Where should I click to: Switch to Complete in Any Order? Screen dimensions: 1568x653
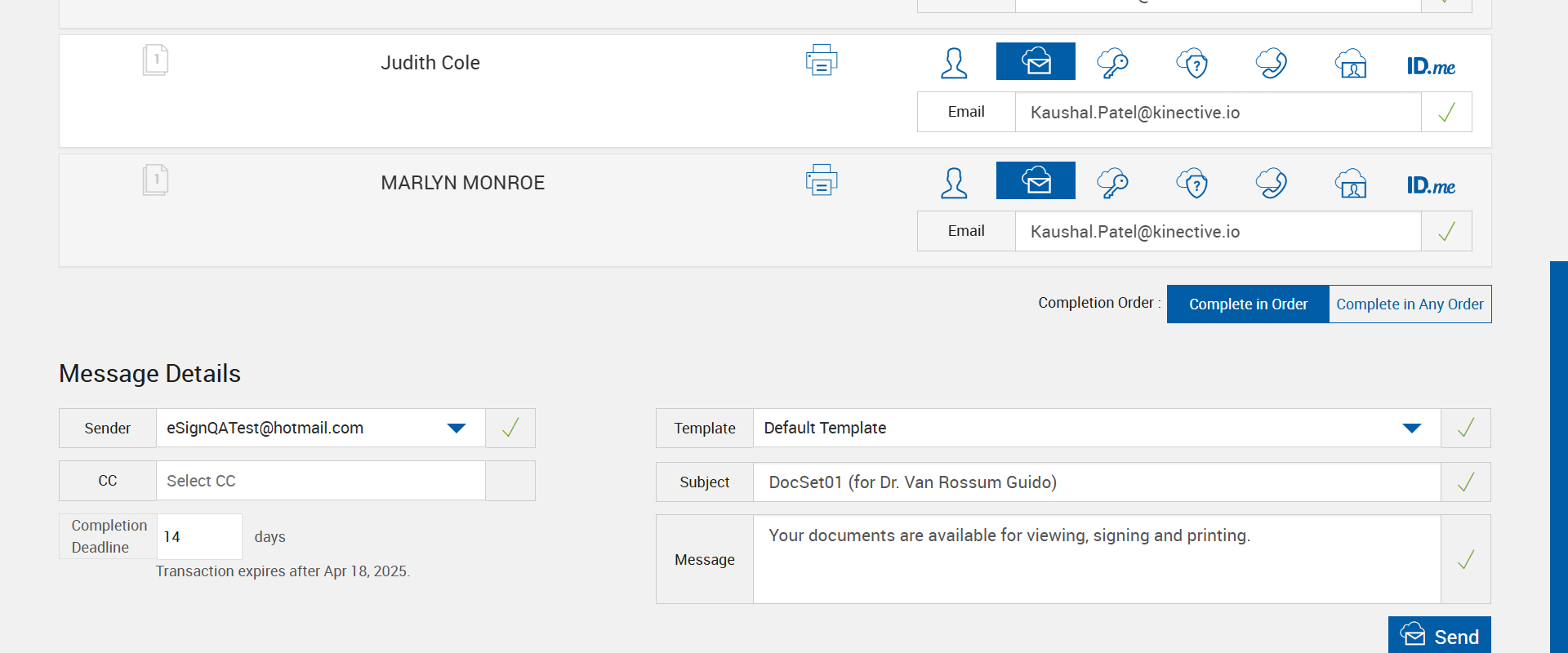[1410, 304]
